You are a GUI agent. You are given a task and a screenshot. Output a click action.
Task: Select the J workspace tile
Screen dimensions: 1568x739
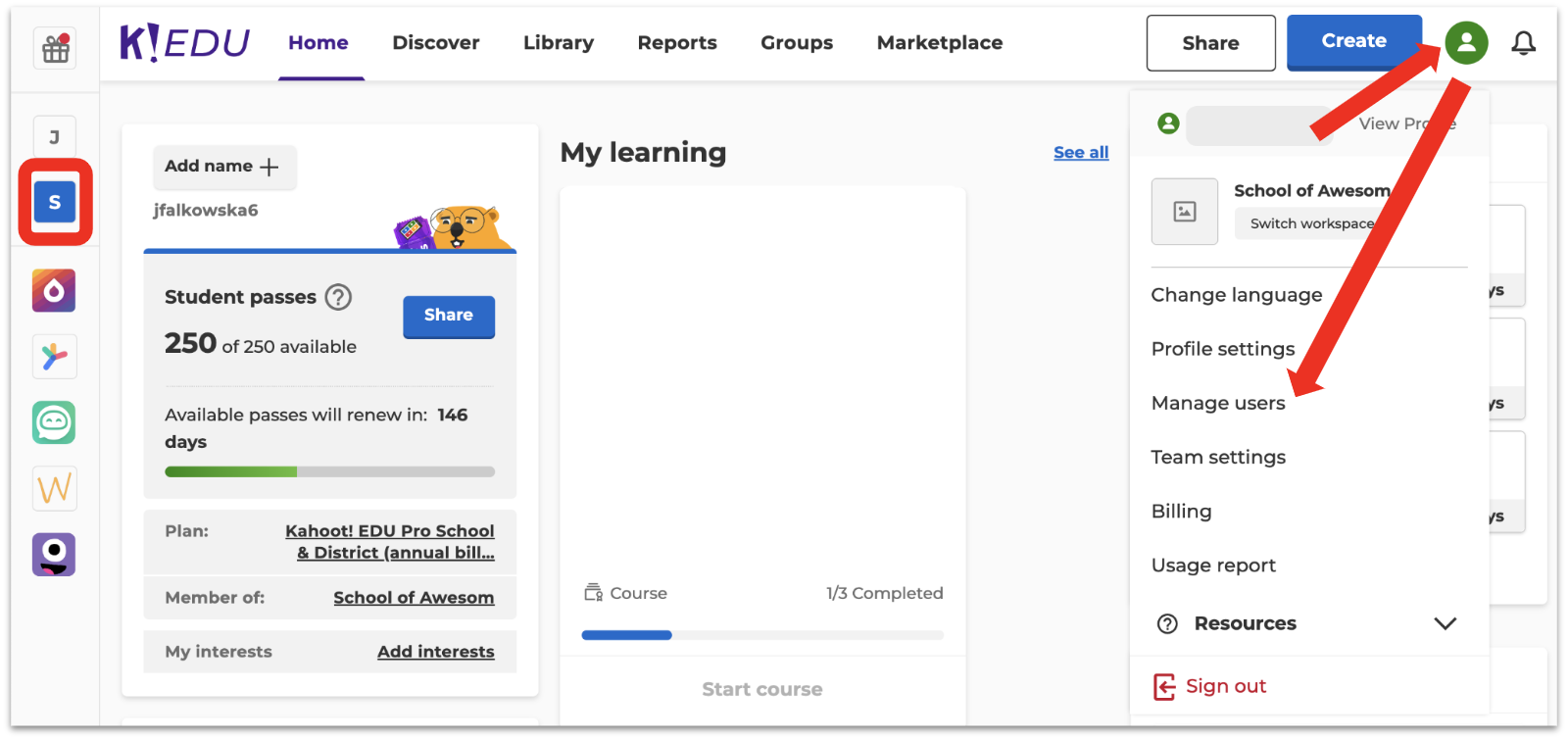55,137
